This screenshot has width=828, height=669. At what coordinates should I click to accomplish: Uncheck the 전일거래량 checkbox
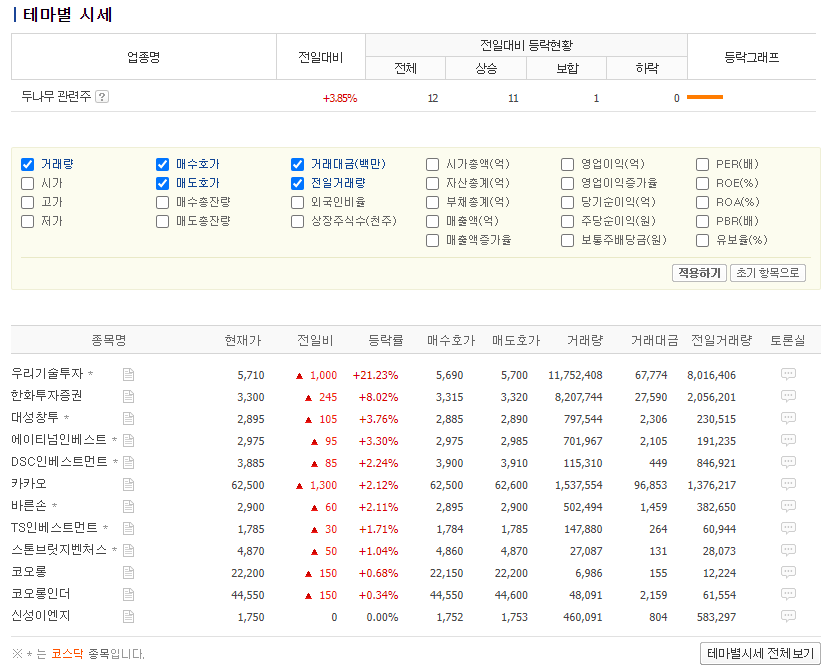297,183
